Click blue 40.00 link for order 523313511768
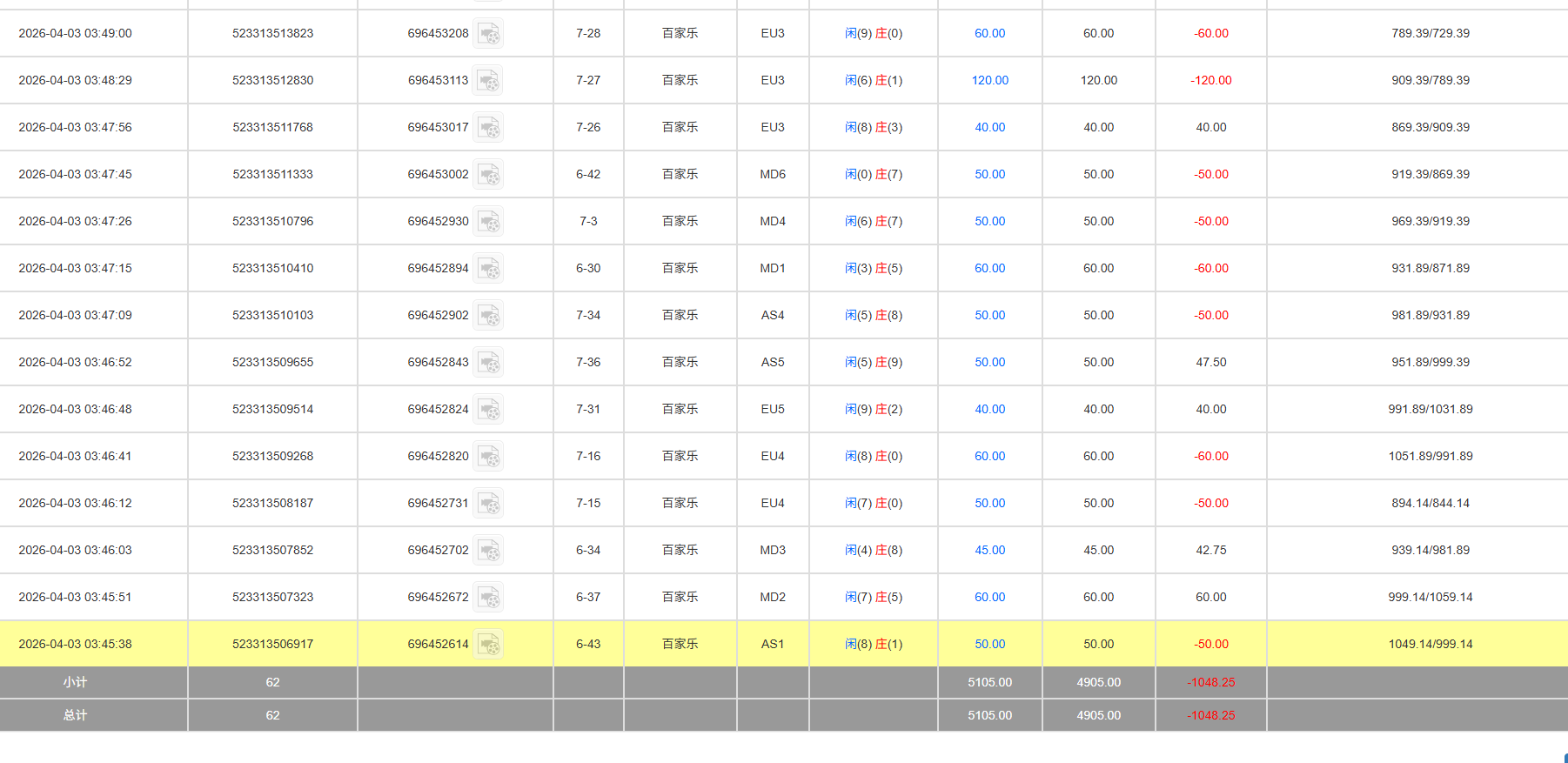Image resolution: width=1568 pixels, height=763 pixels. tap(989, 127)
